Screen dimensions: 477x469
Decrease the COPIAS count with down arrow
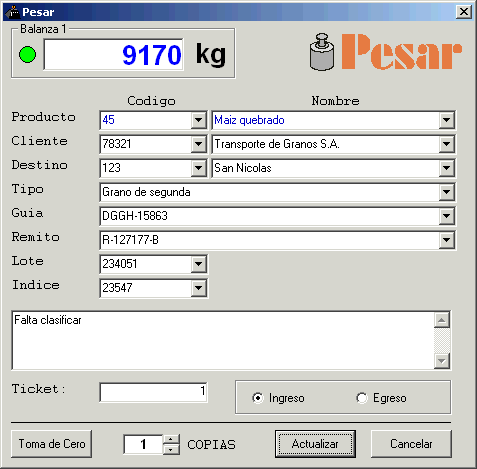[171, 450]
